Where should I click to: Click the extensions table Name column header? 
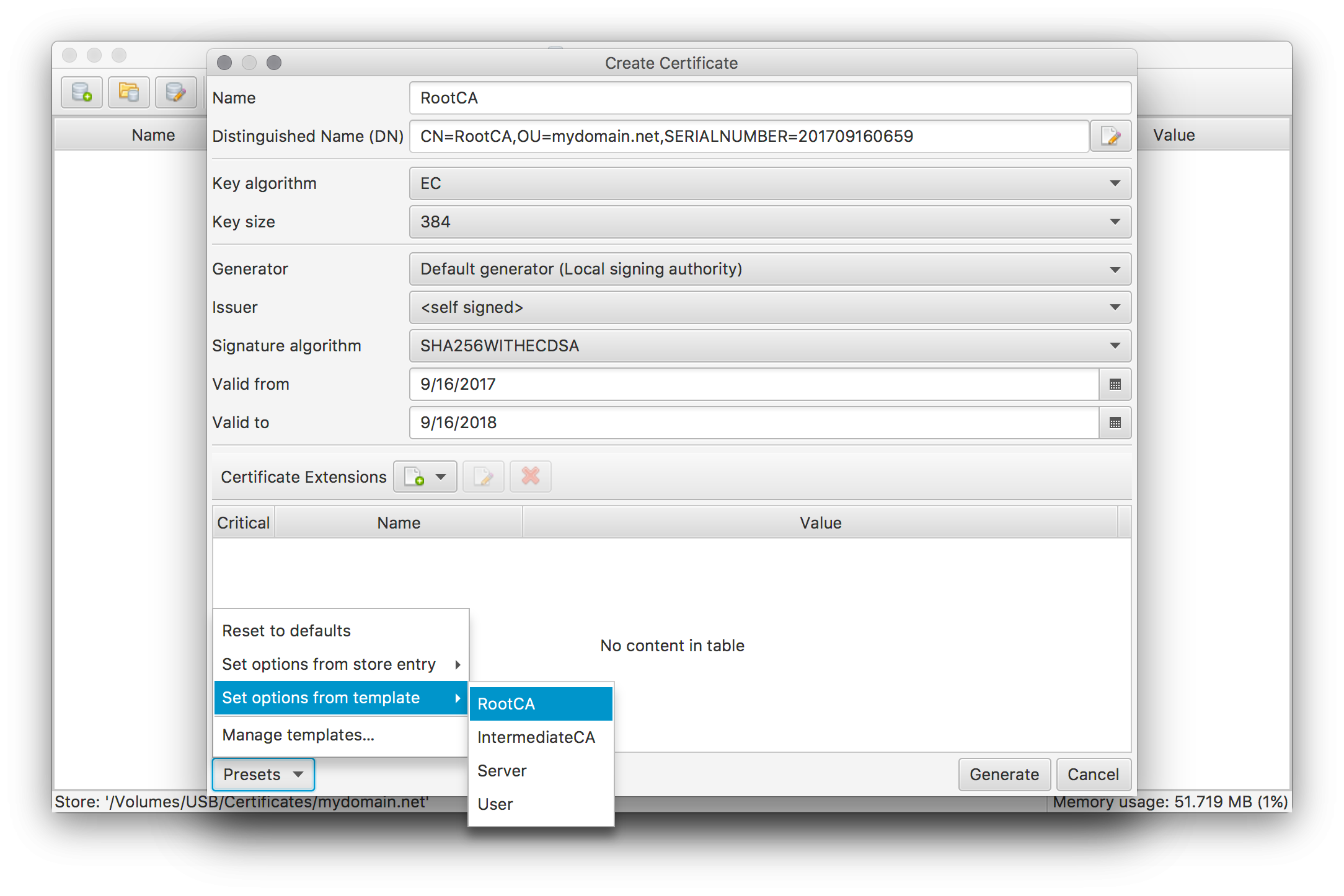(399, 523)
